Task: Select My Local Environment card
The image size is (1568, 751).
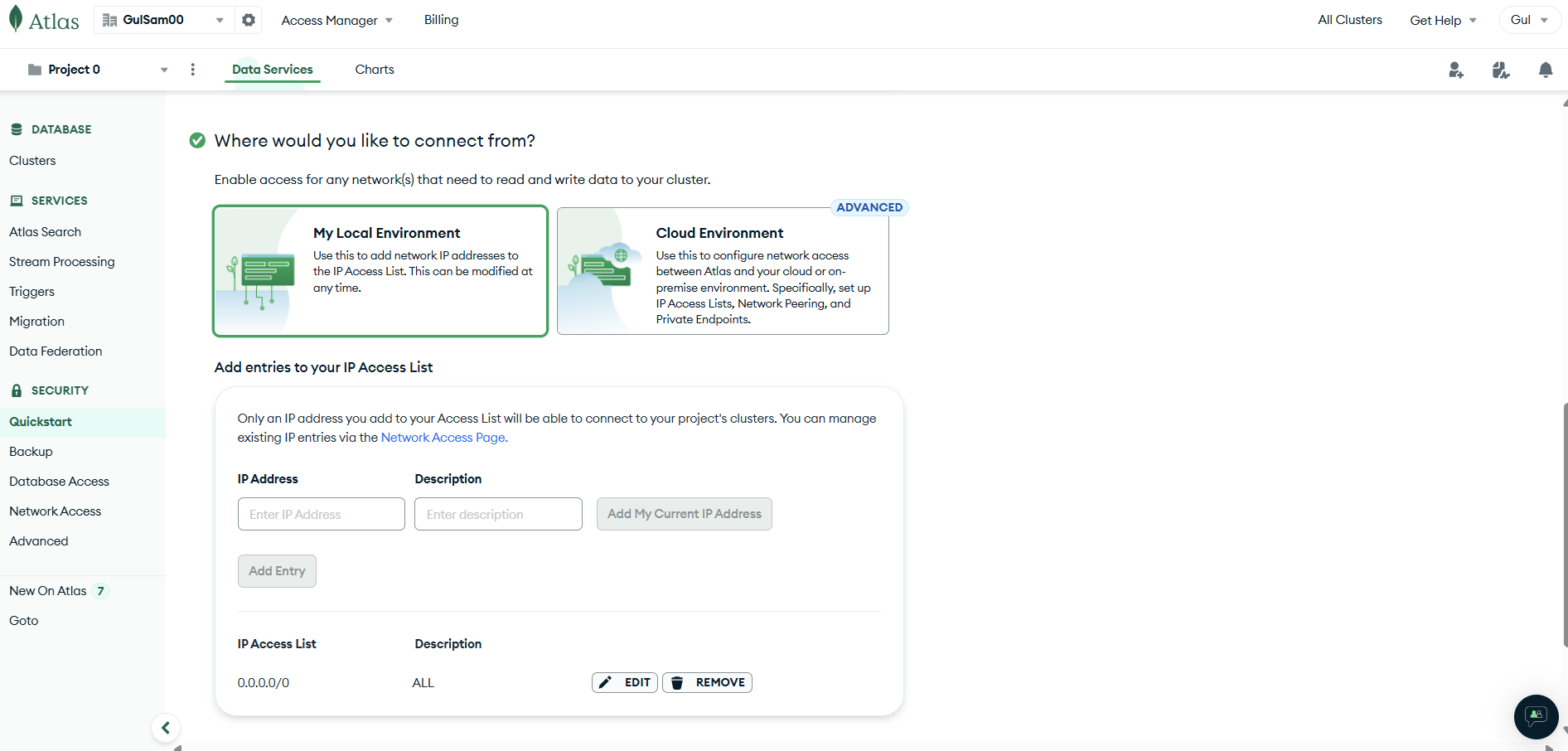Action: coord(380,271)
